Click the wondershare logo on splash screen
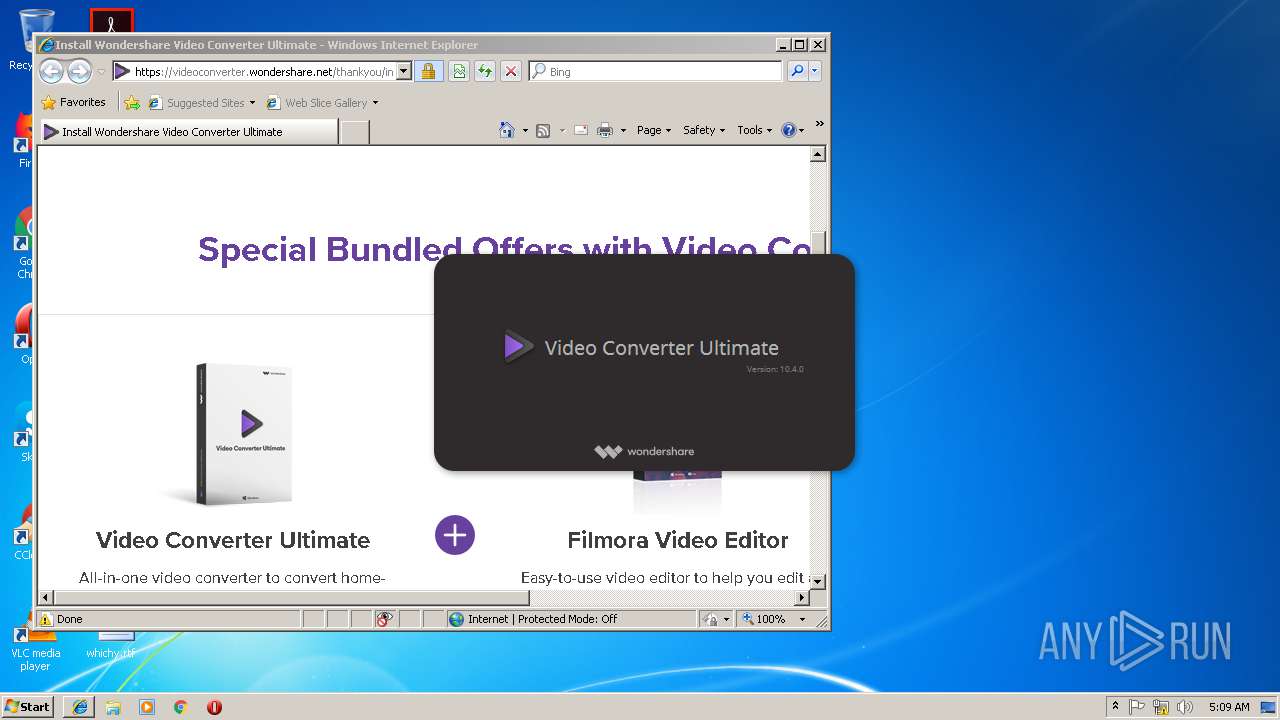Image resolution: width=1280 pixels, height=720 pixels. 644,451
